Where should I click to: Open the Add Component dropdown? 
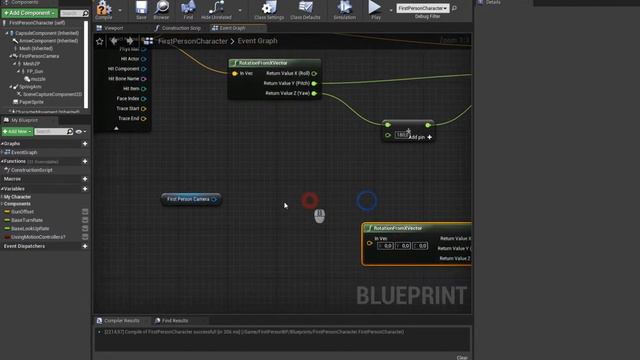coord(29,13)
